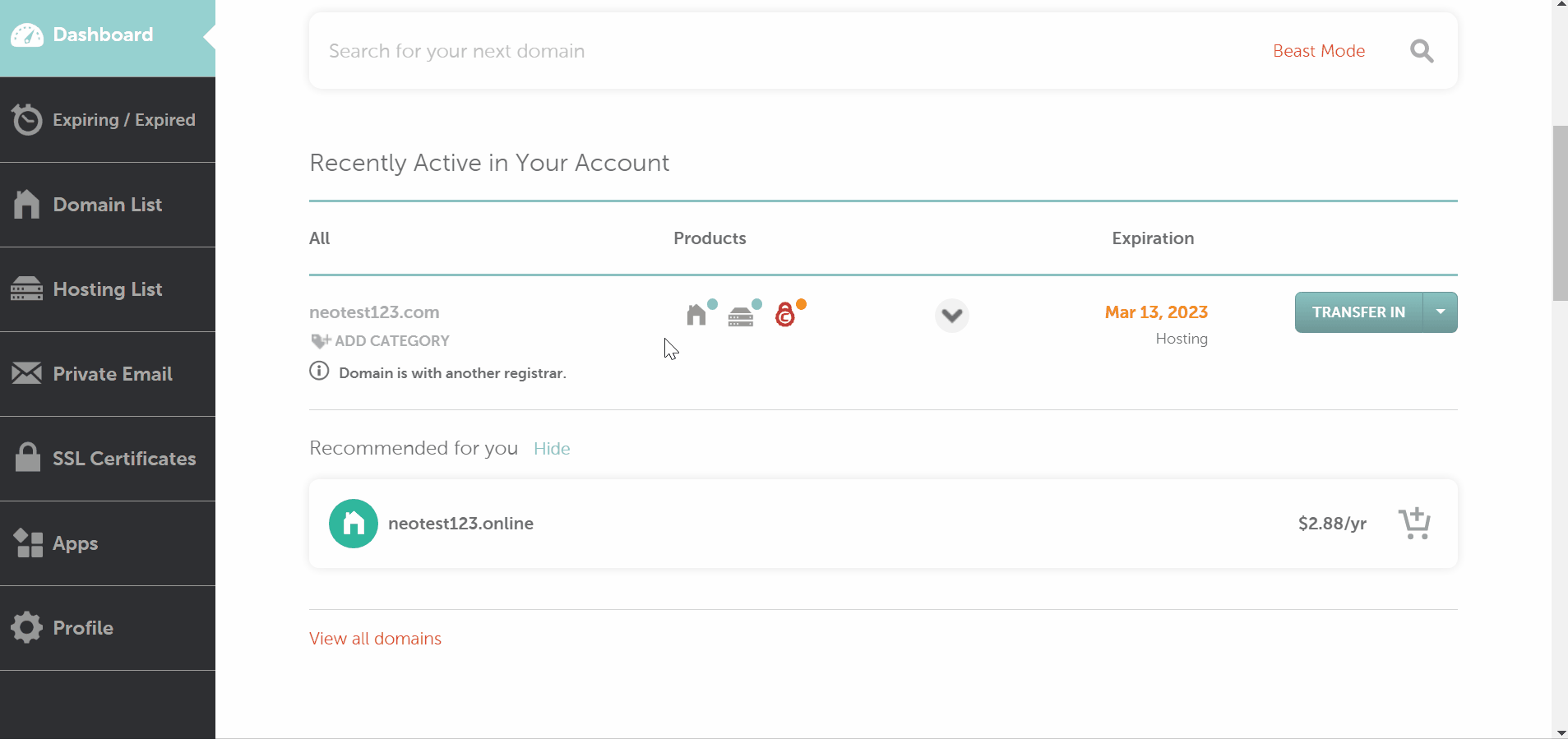Click the red SSL lock product icon
Screen dimensions: 1568x739
pos(785,314)
